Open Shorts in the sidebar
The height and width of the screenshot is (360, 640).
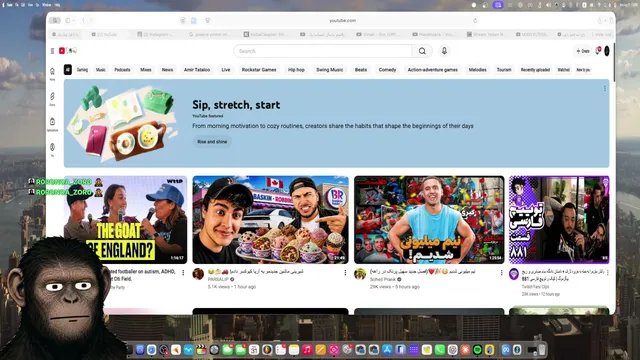[x=52, y=99]
